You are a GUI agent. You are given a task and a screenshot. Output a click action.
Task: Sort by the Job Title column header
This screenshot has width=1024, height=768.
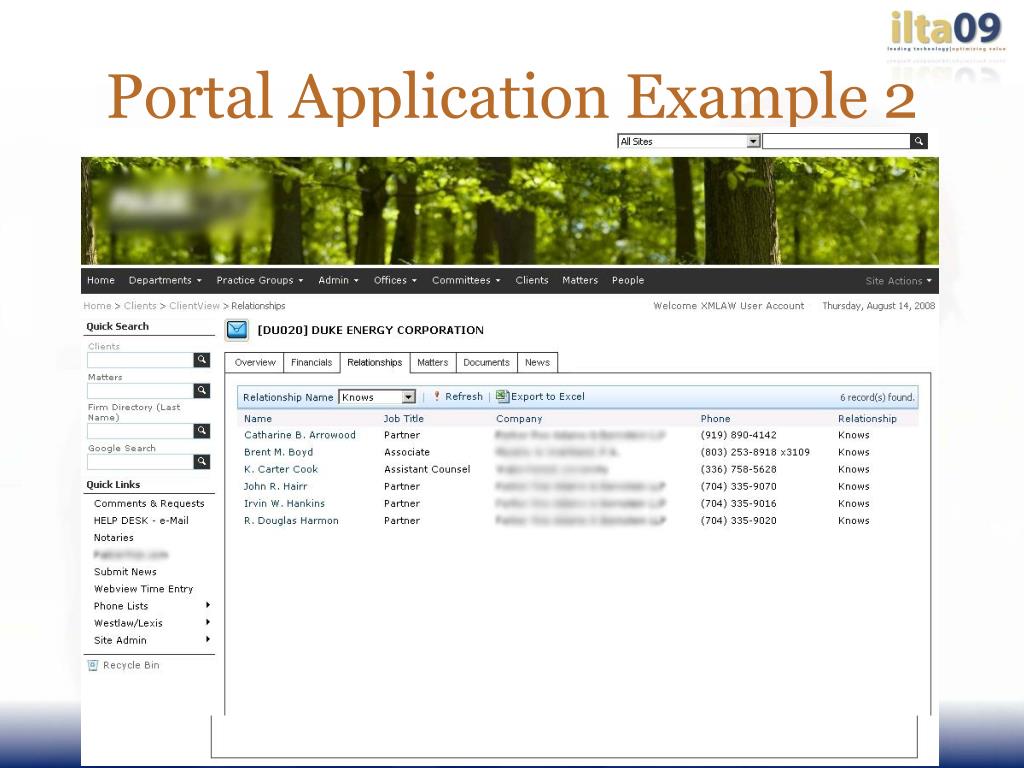[404, 419]
